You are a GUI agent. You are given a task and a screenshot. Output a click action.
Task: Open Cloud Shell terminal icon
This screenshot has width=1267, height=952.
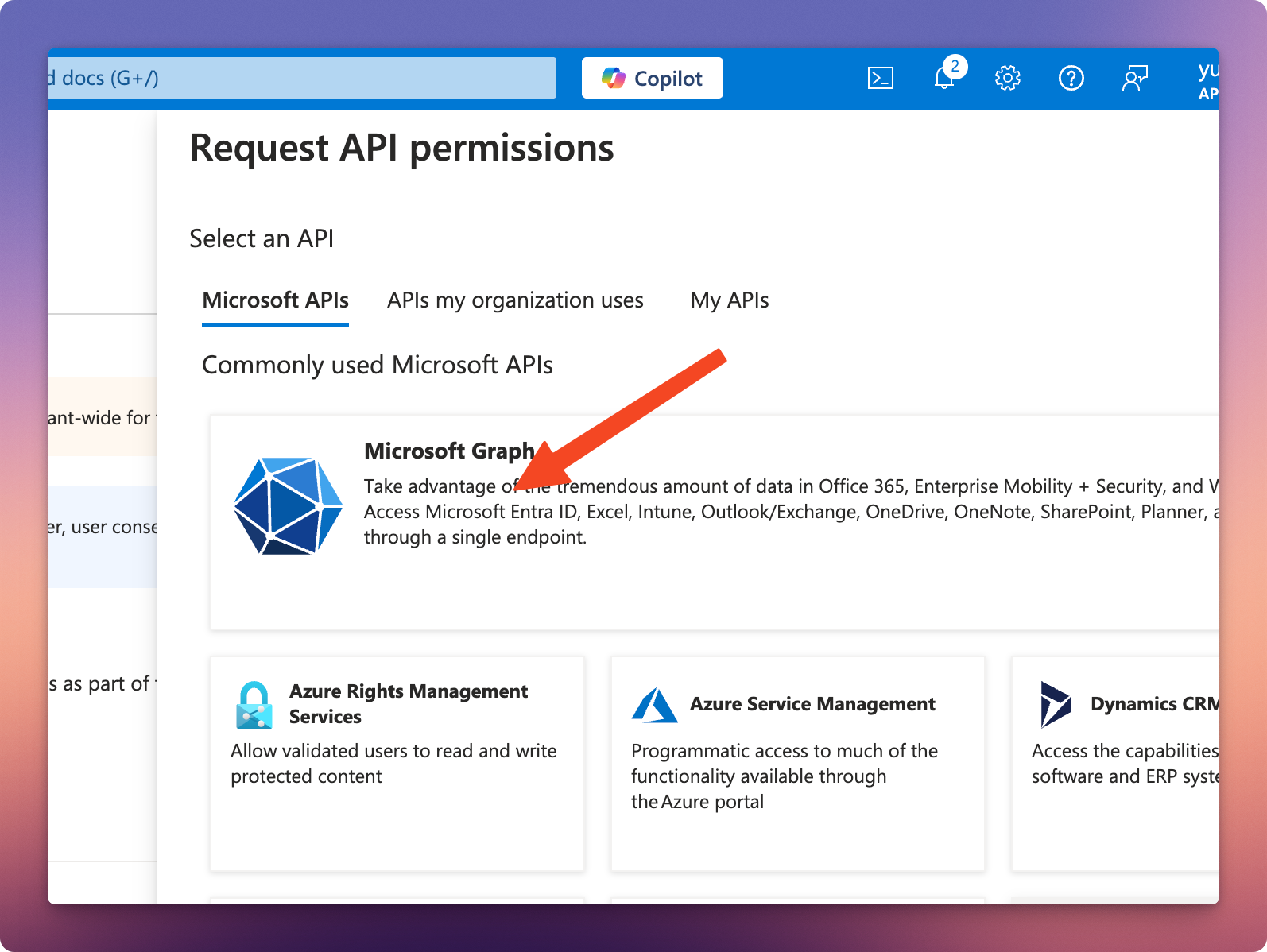[x=880, y=78]
